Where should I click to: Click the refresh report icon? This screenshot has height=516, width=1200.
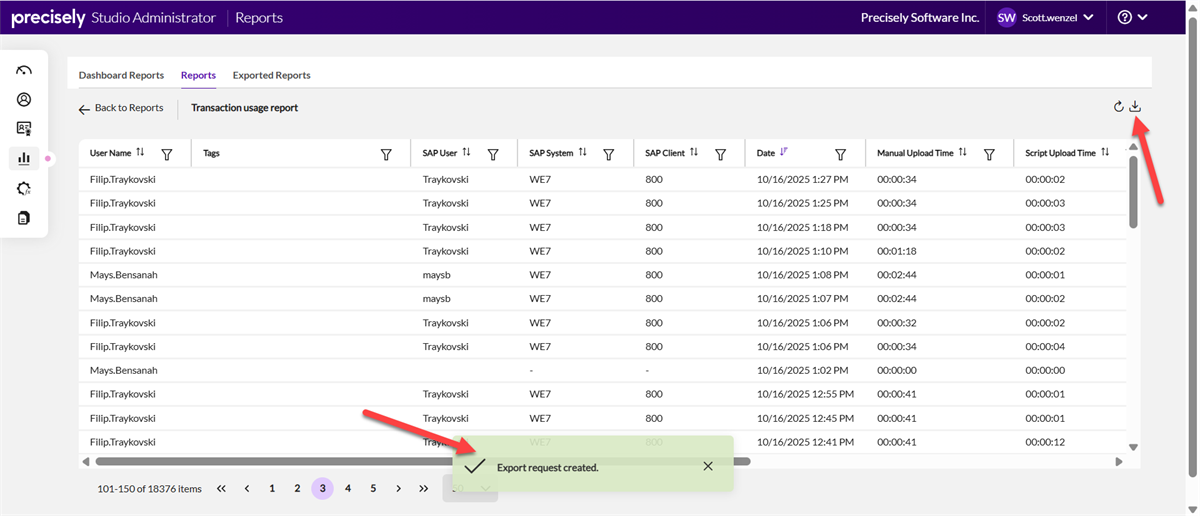click(1119, 107)
